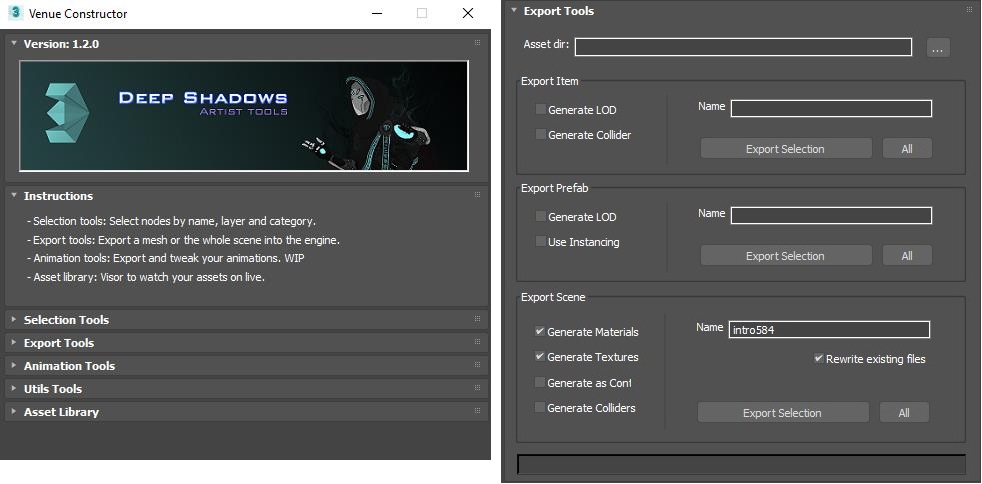Click the Deep Shadows Artist Tools banner
This screenshot has height=484, width=982.
point(244,116)
